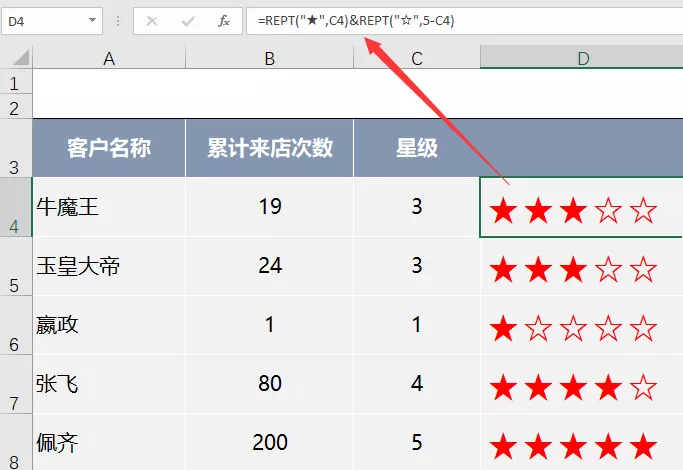Select the cell containing 牛魔王
The image size is (683, 470).
(x=109, y=208)
